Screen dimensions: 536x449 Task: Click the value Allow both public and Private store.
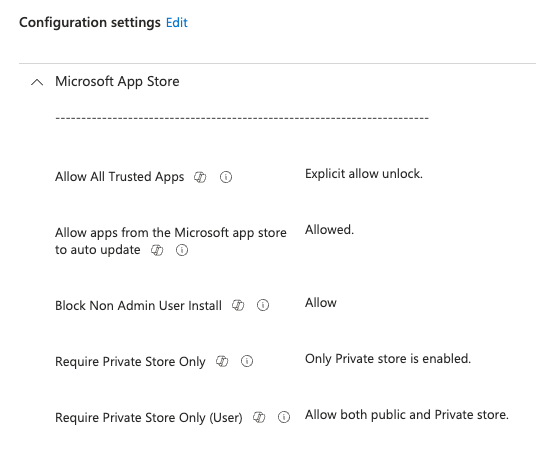click(407, 415)
